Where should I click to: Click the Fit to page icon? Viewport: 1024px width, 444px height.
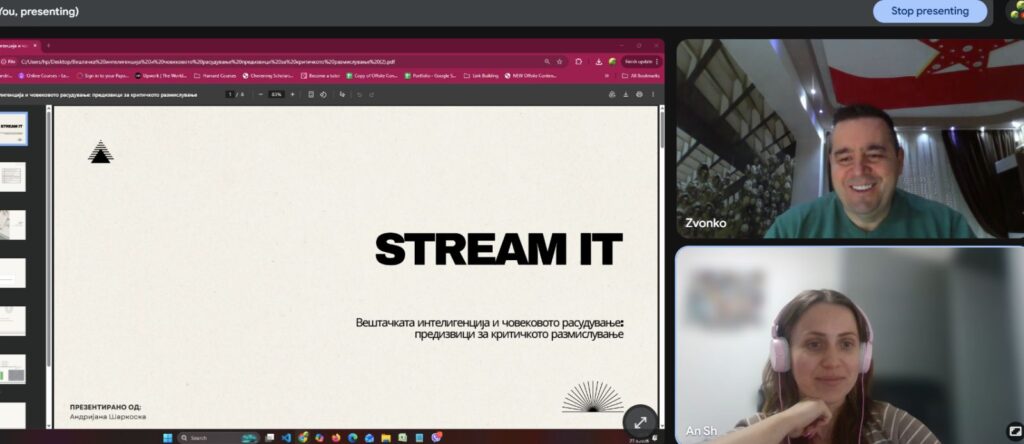tap(311, 94)
